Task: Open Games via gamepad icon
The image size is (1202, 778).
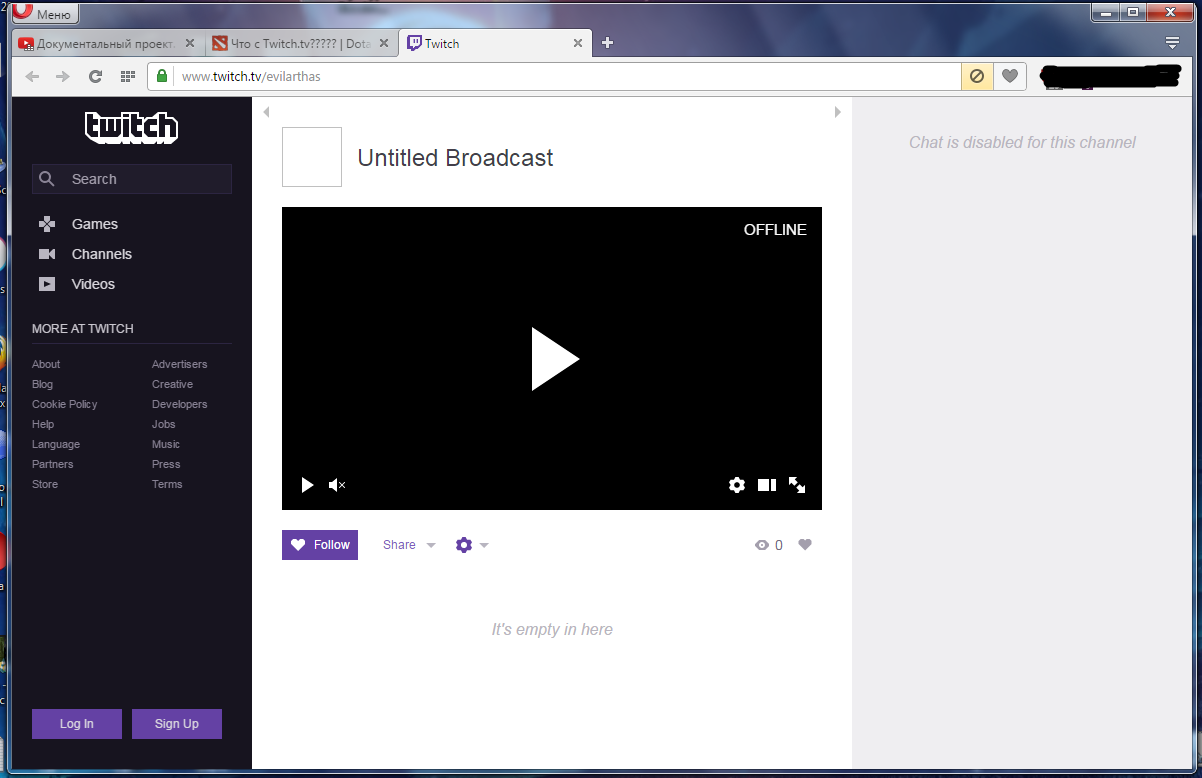Action: 47,224
